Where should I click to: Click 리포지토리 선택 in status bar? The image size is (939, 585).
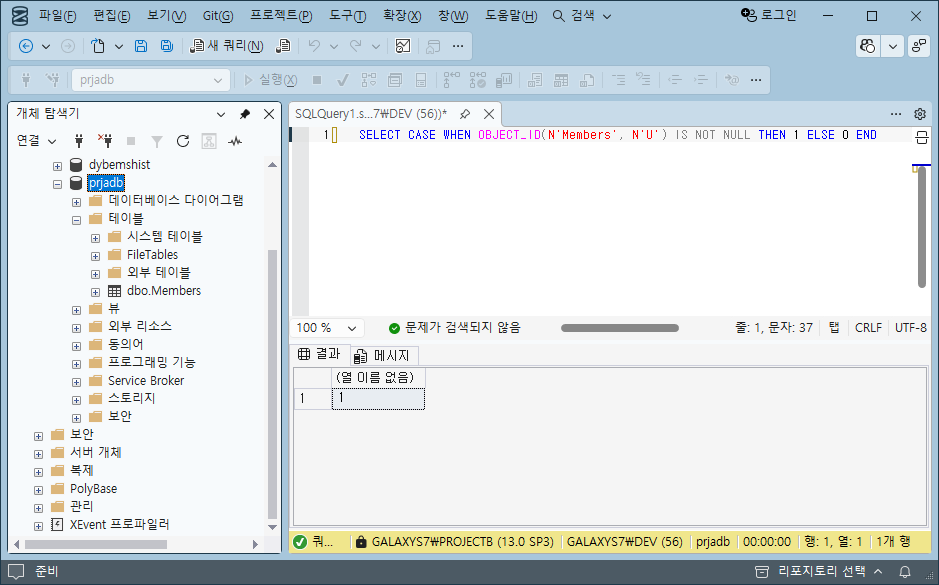pyautogui.click(x=819, y=571)
